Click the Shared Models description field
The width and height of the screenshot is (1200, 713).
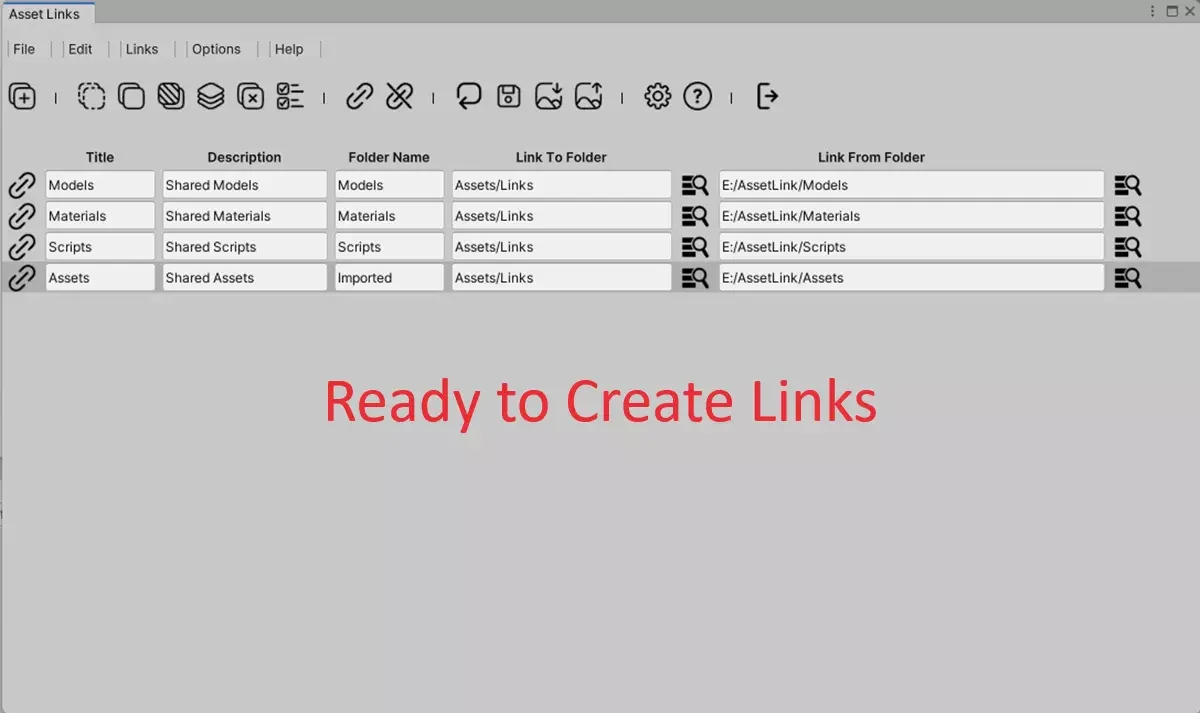pos(245,185)
